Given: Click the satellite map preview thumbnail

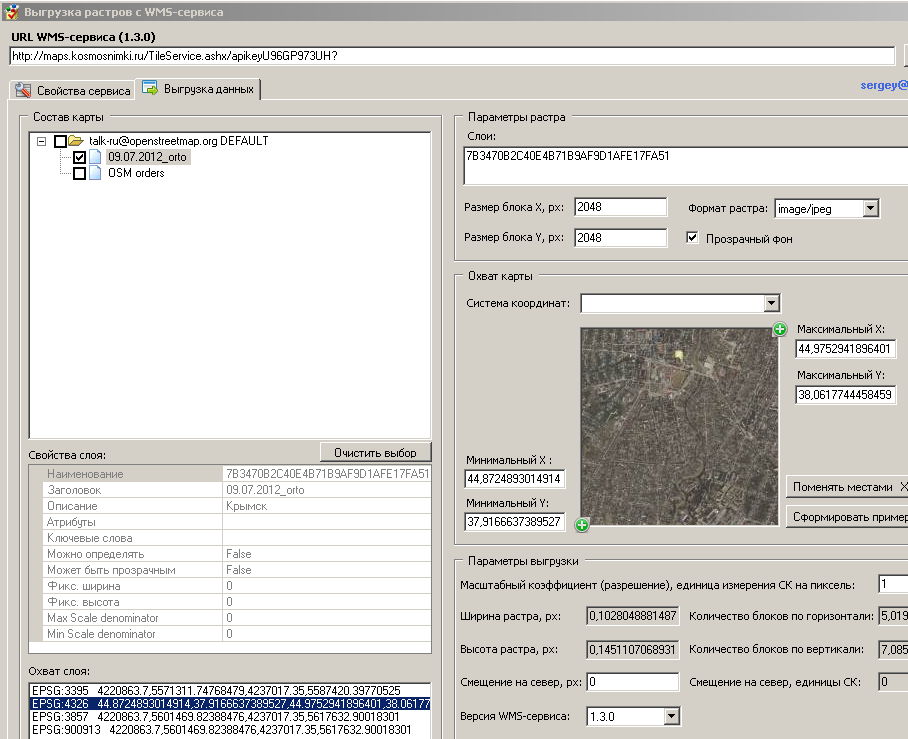Looking at the screenshot, I should (x=679, y=426).
